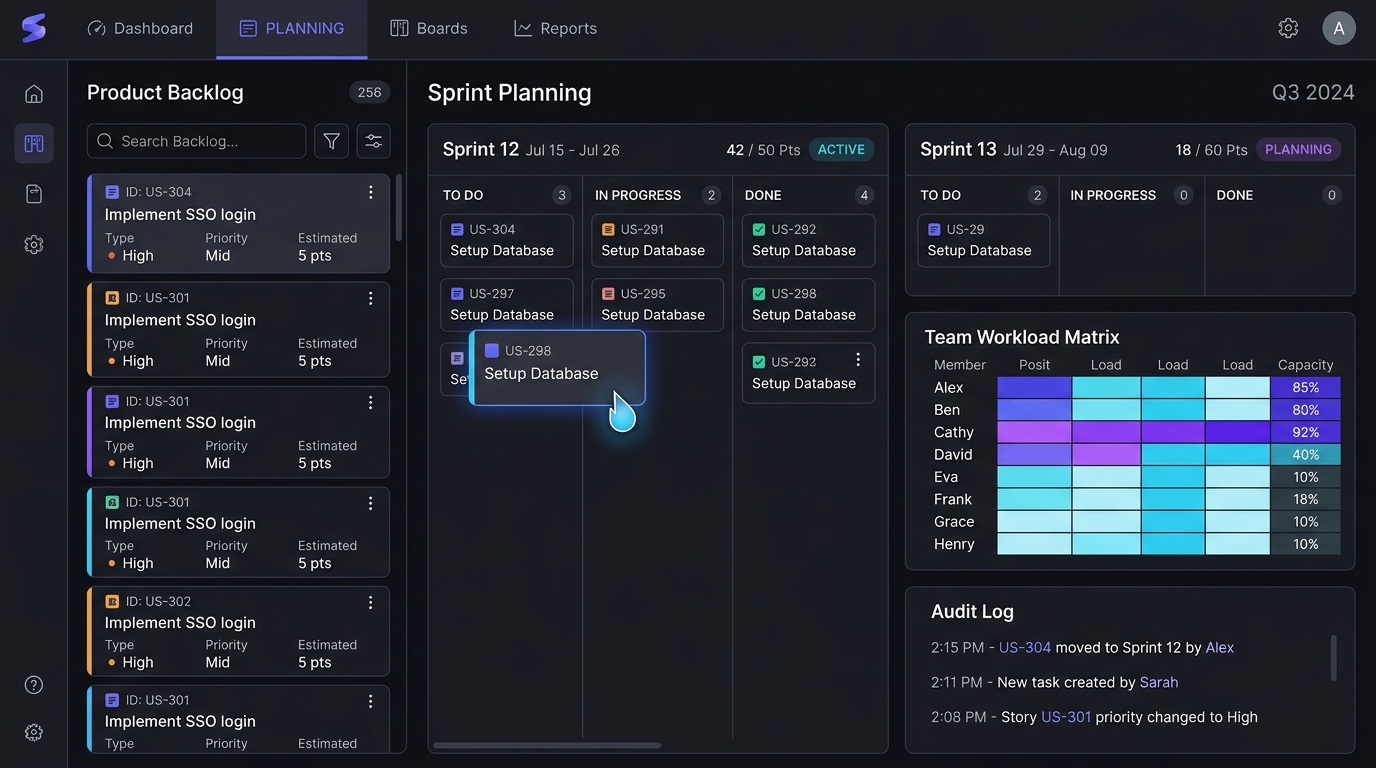Click the ACTIVE badge on Sprint 12
Viewport: 1376px width, 768px height.
click(x=841, y=150)
